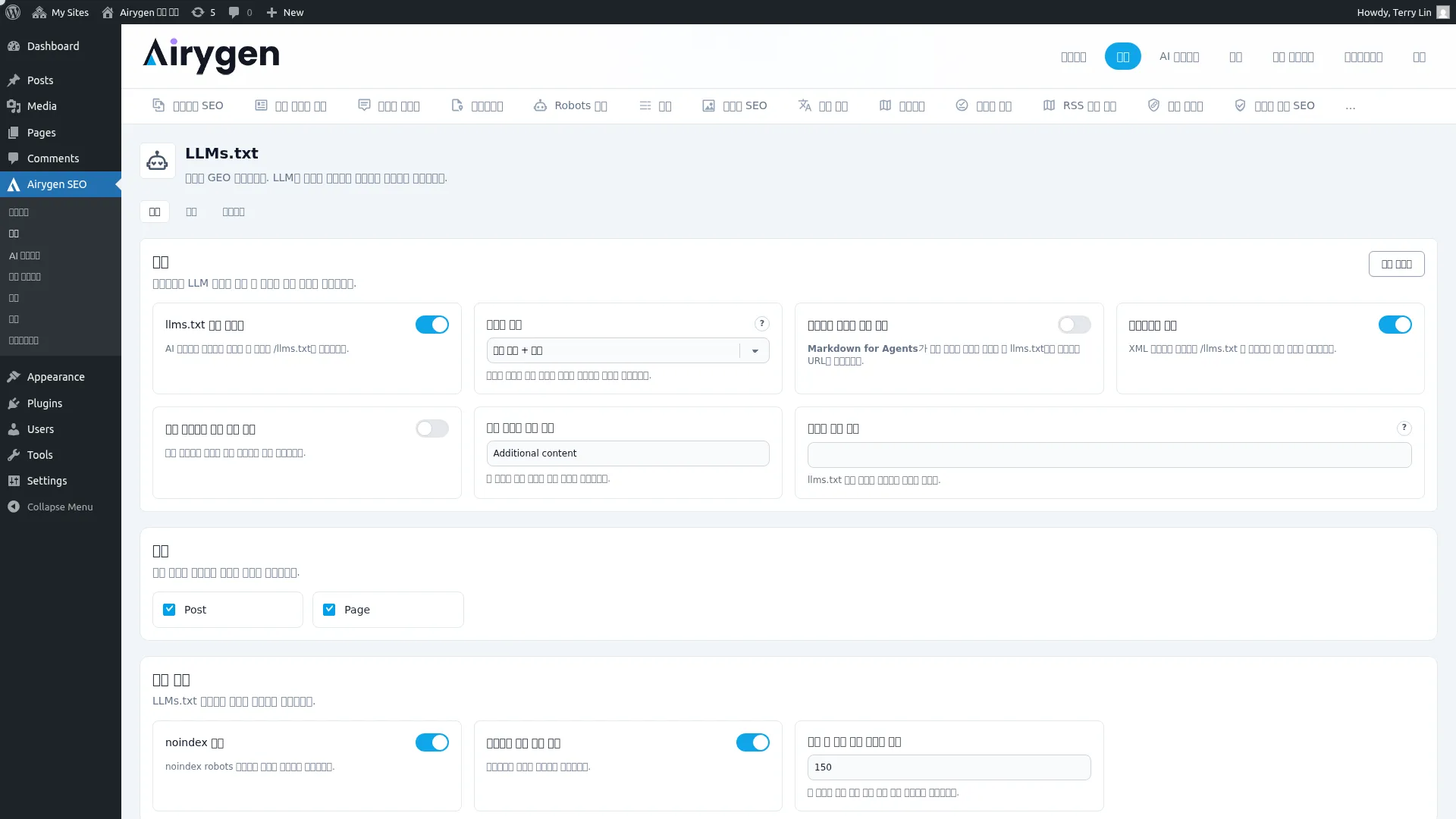Open the AI item in the top navigation

[x=1179, y=57]
